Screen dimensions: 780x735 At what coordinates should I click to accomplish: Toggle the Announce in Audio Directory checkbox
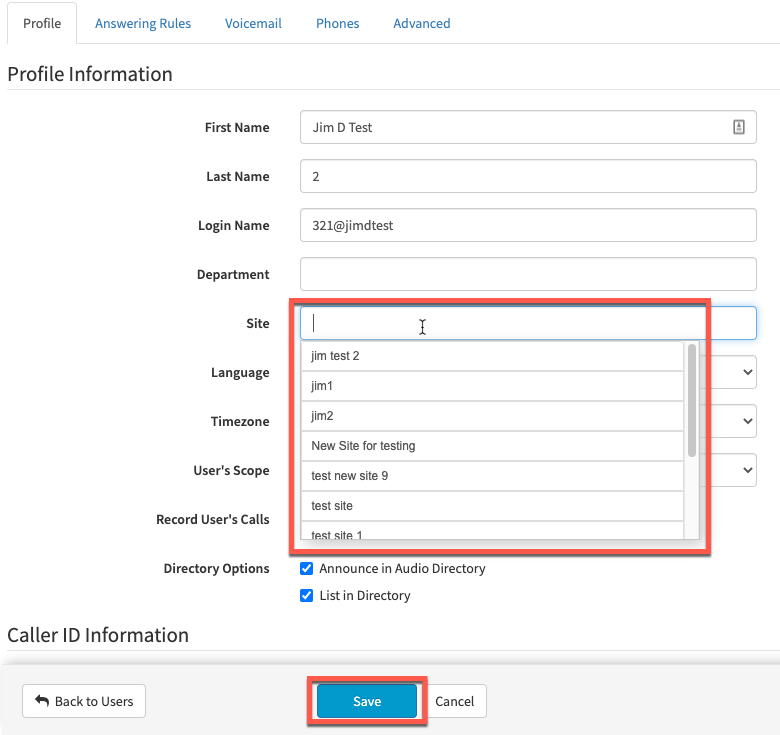coord(306,568)
